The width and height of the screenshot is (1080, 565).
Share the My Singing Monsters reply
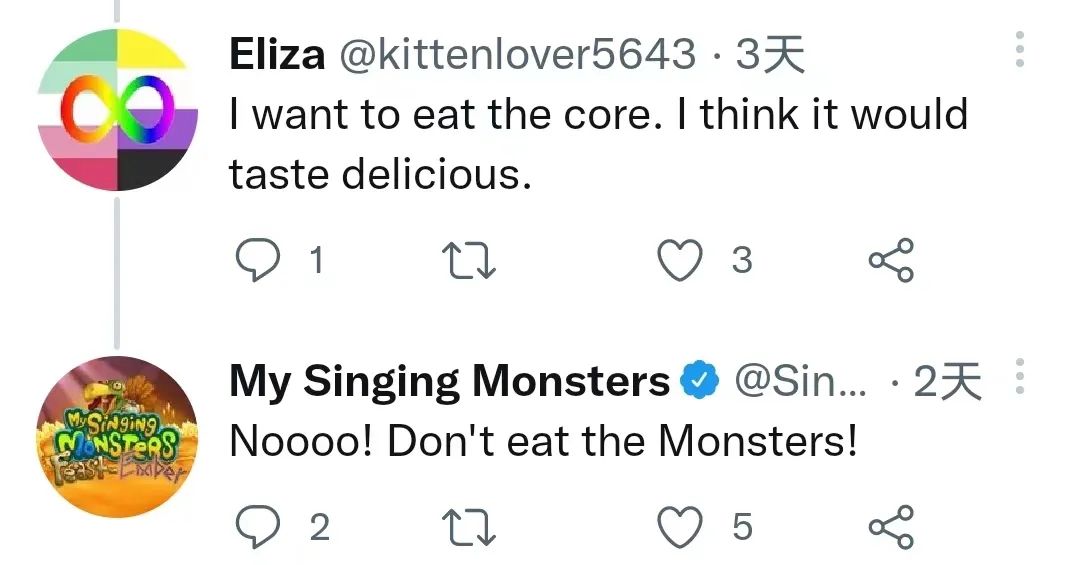890,527
